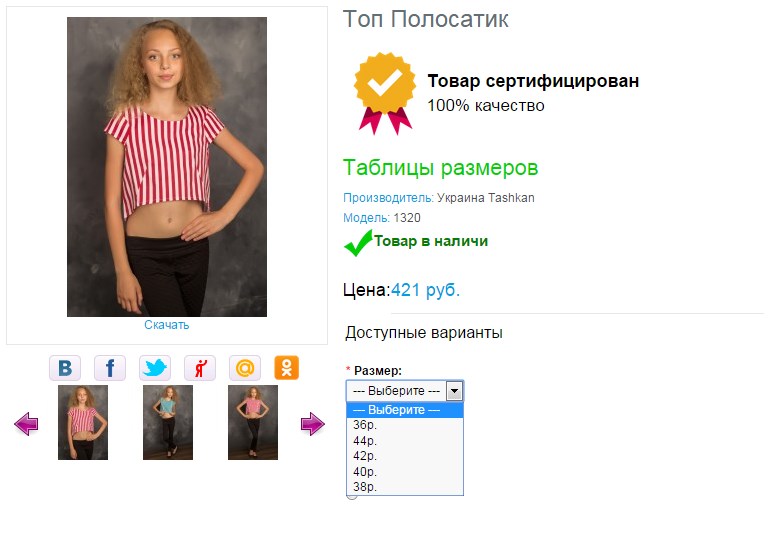The image size is (774, 546).
Task: Select size 36р. from the list
Action: [364, 424]
